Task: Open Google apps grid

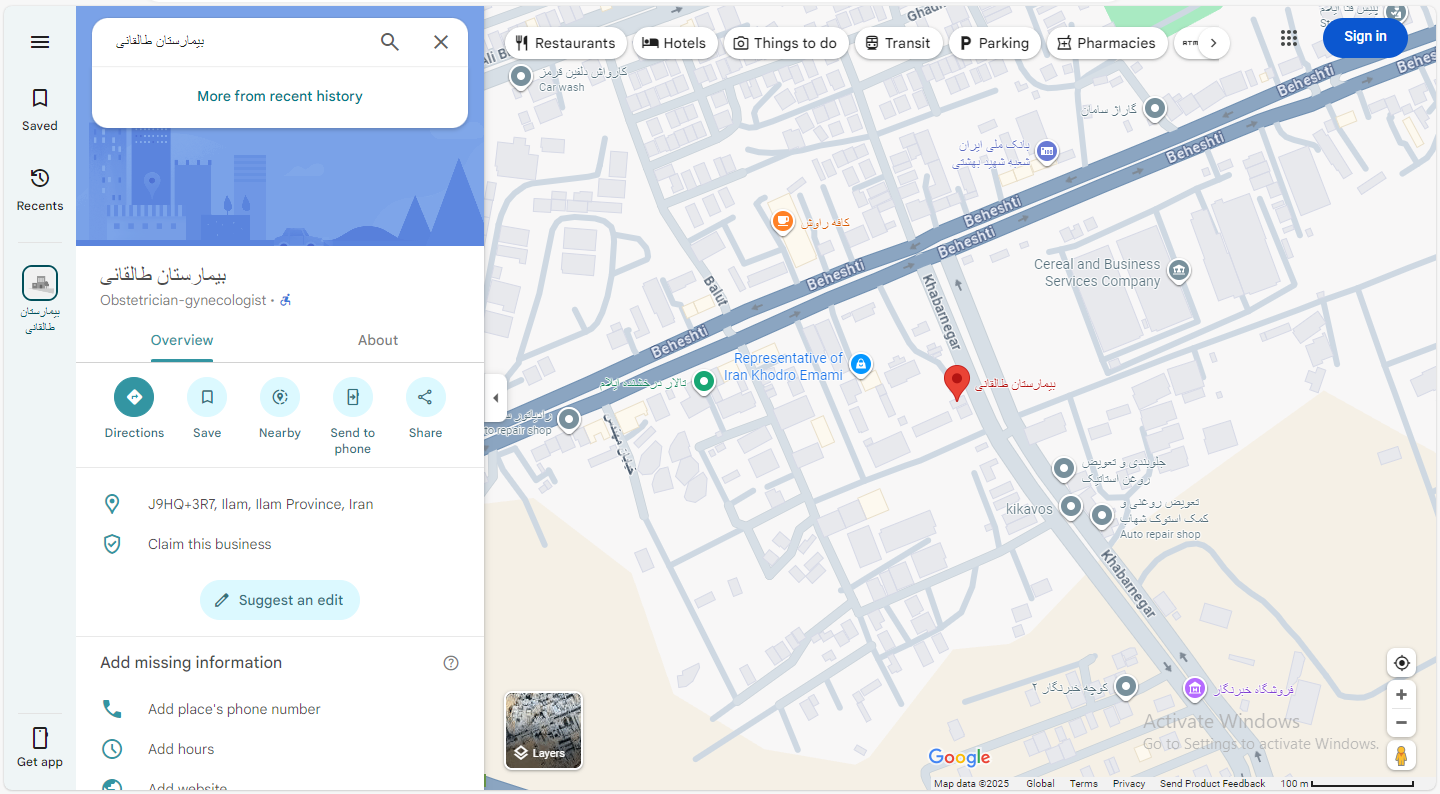Action: [1288, 38]
